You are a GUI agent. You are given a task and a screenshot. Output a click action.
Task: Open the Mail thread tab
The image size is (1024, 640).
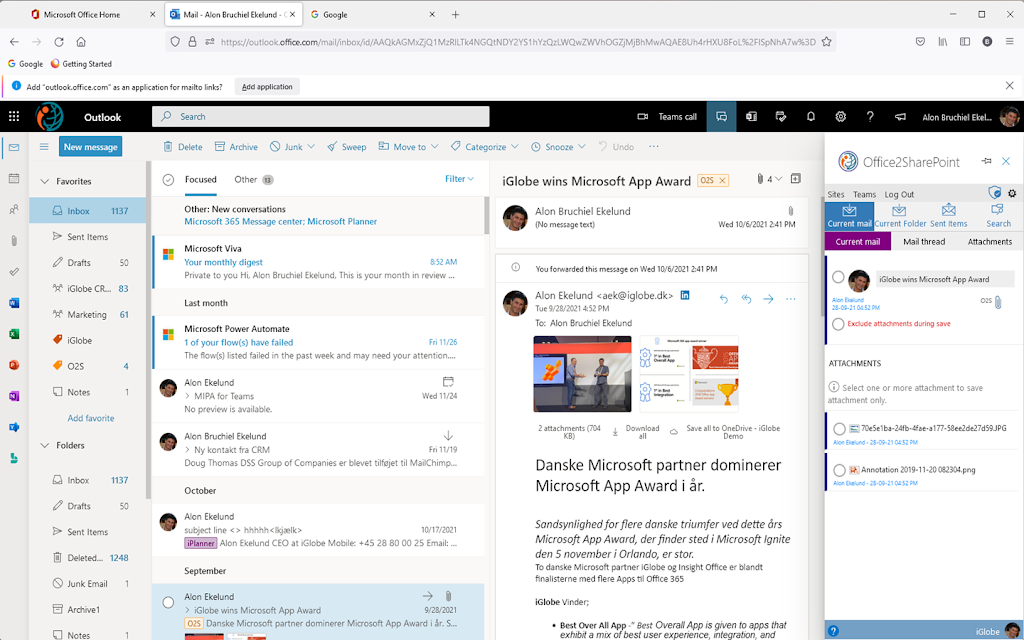tap(923, 242)
